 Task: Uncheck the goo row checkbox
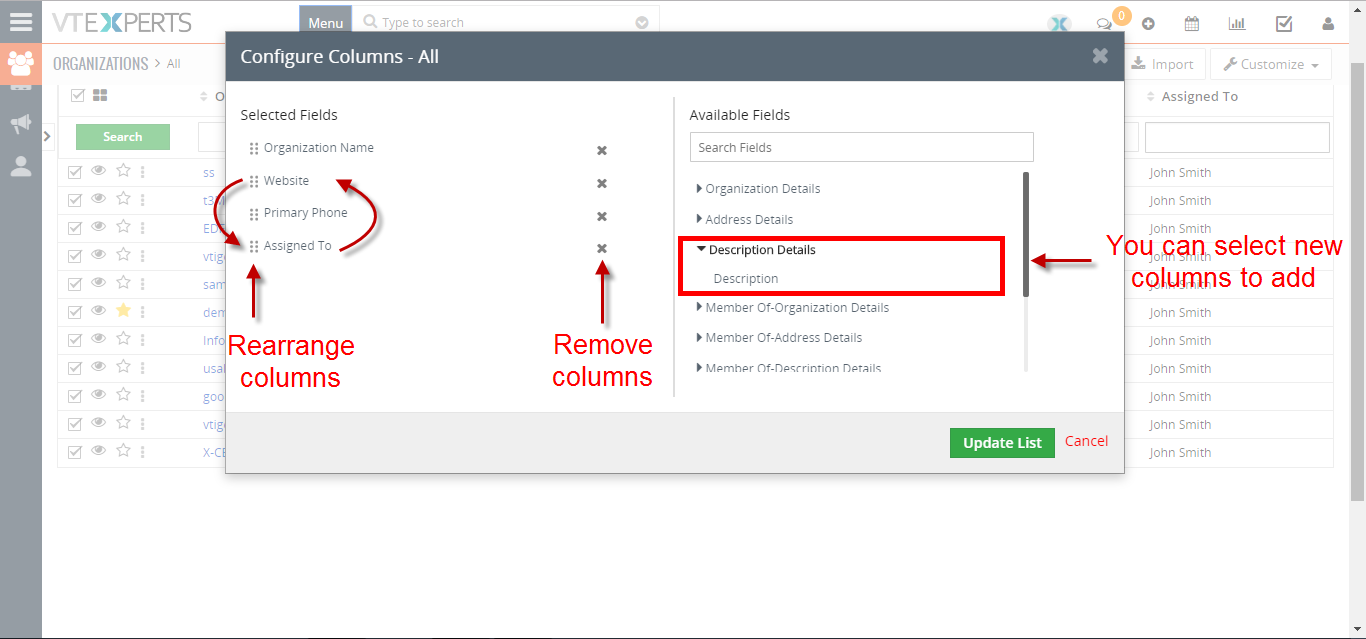[75, 396]
